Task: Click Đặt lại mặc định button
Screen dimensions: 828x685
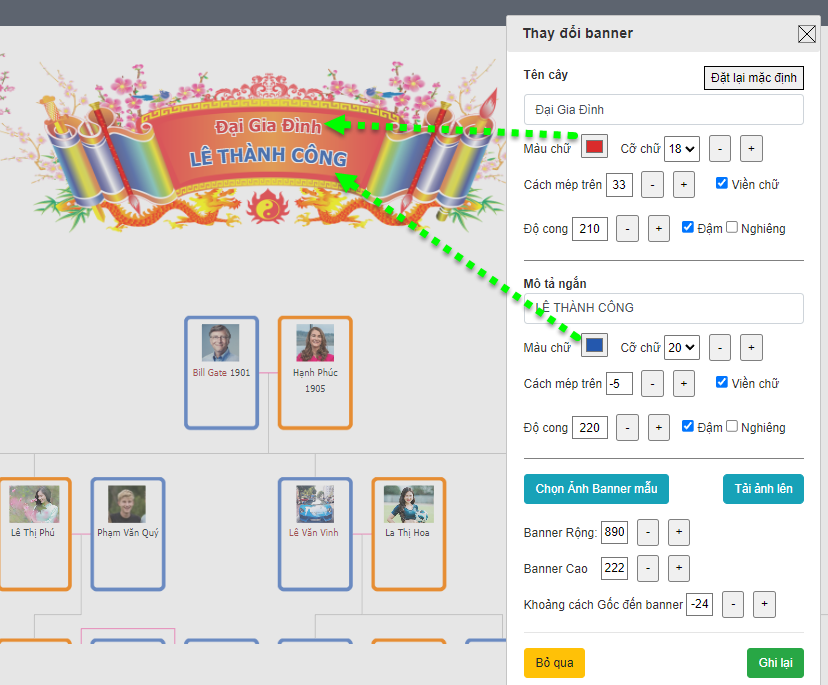Action: [753, 78]
